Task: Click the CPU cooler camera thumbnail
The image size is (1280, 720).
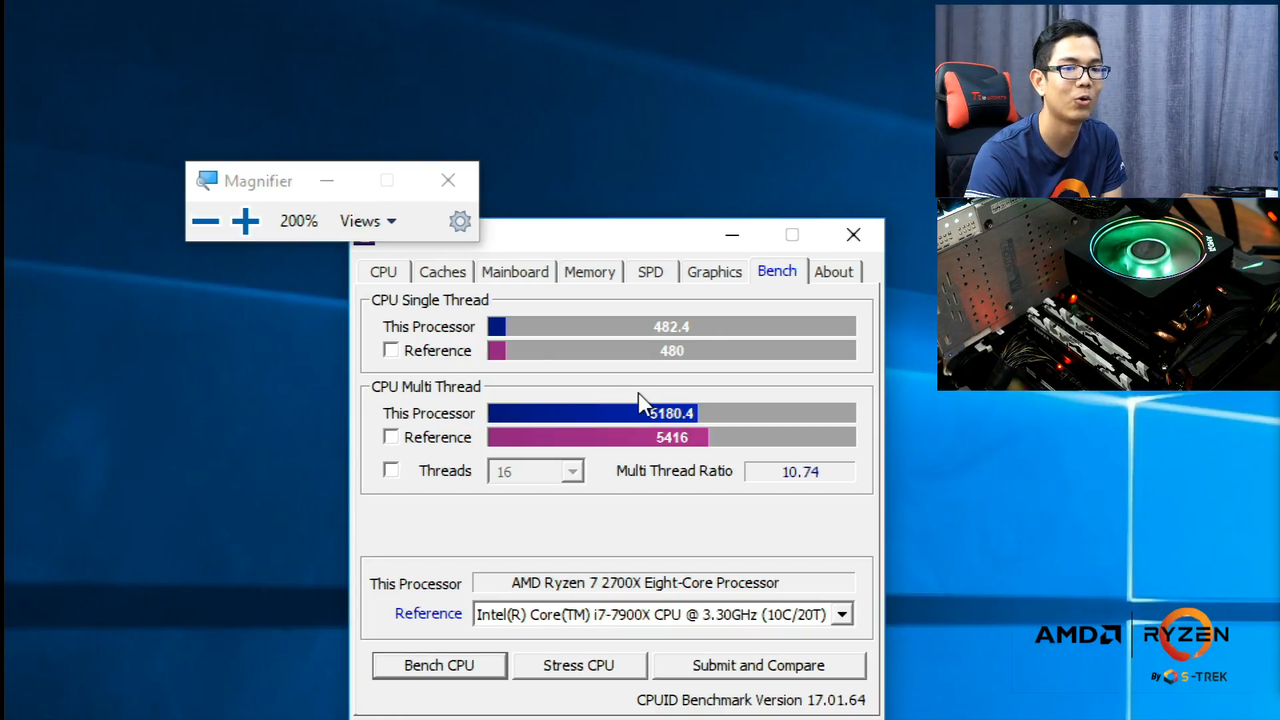Action: [1108, 294]
